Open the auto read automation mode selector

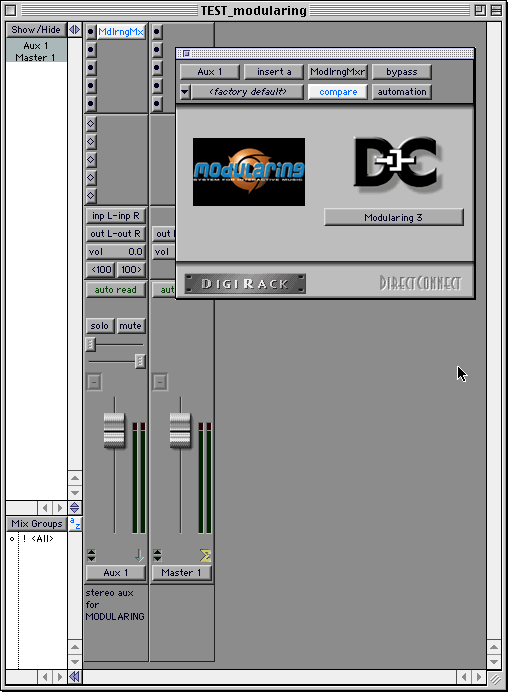[x=116, y=290]
